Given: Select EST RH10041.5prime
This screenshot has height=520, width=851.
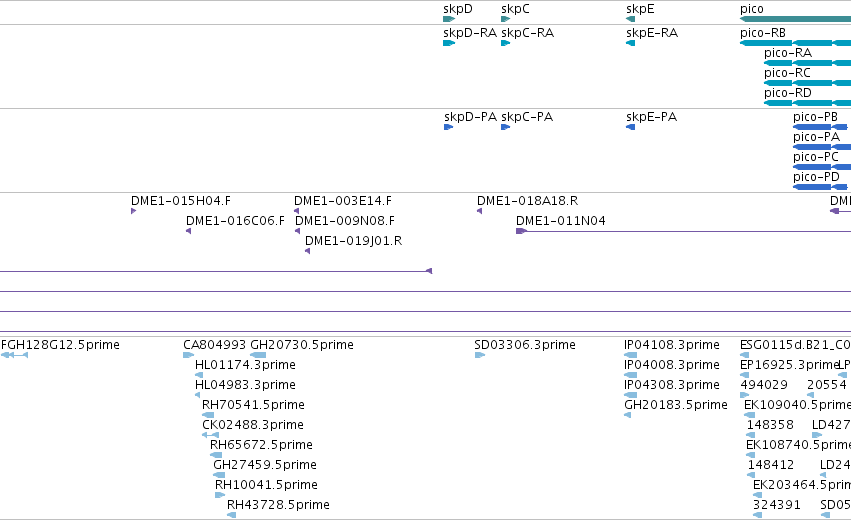Looking at the screenshot, I should point(220,496).
